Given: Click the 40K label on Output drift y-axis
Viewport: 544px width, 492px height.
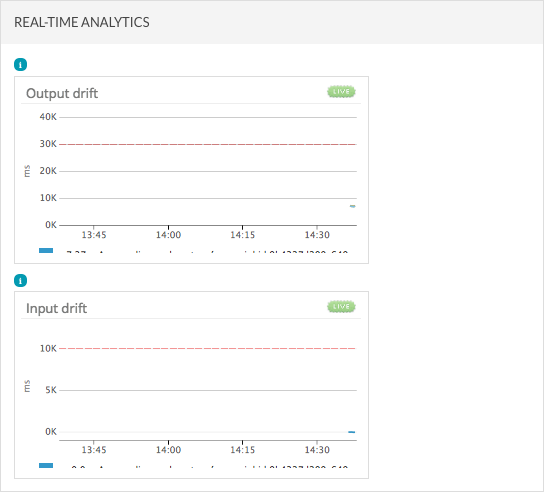Looking at the screenshot, I should [48, 117].
